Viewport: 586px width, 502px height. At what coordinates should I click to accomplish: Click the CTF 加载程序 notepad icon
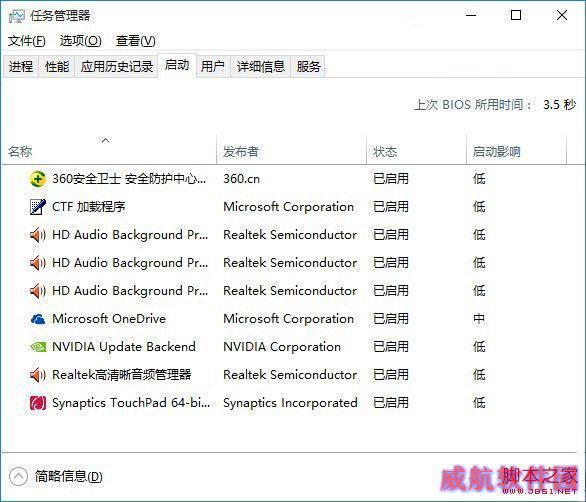tap(37, 207)
